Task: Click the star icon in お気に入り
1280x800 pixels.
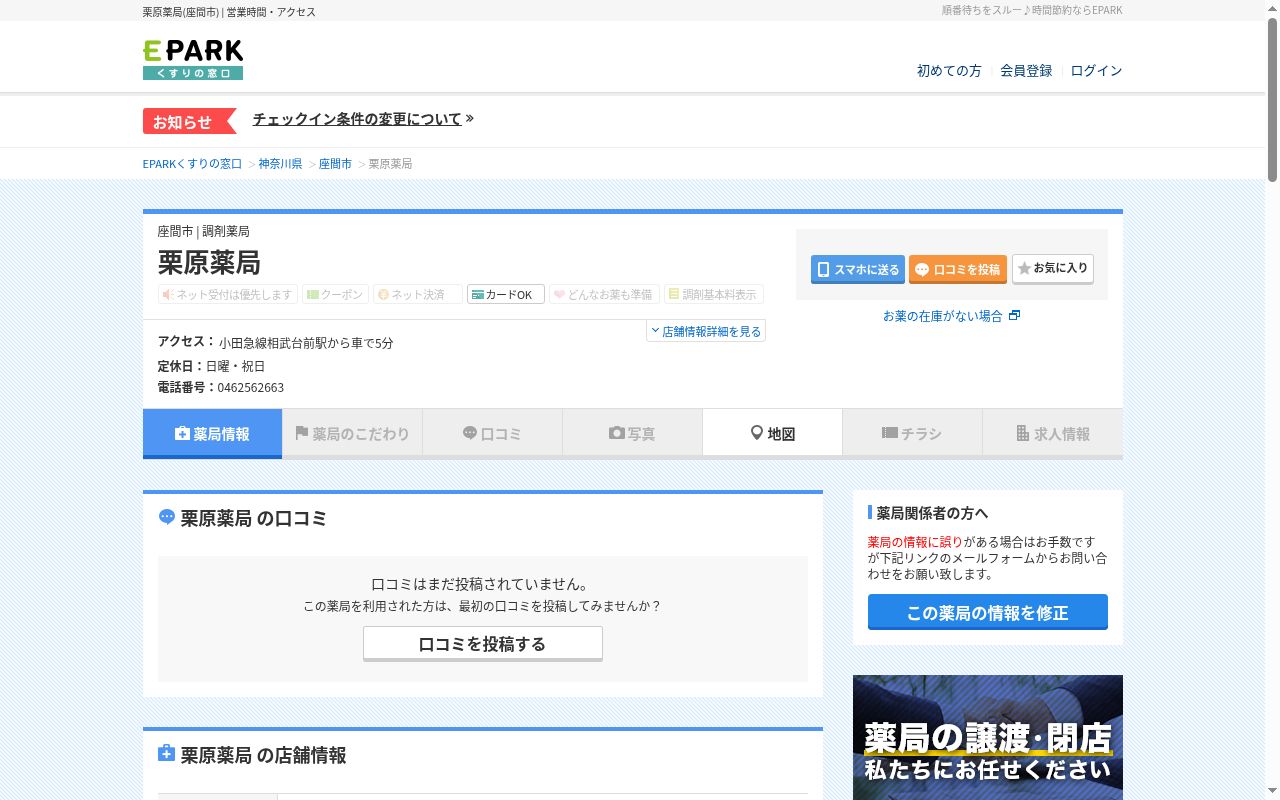Action: click(1024, 268)
